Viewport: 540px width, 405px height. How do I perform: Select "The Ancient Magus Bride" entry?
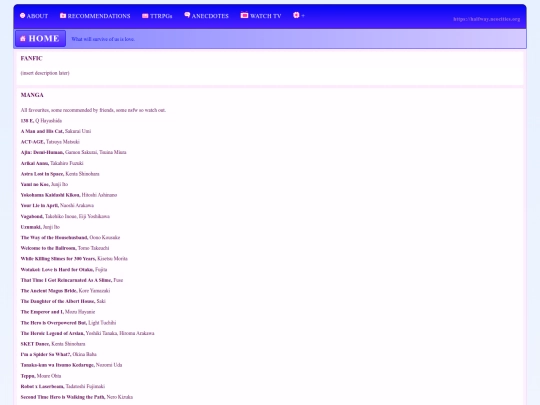65,291
